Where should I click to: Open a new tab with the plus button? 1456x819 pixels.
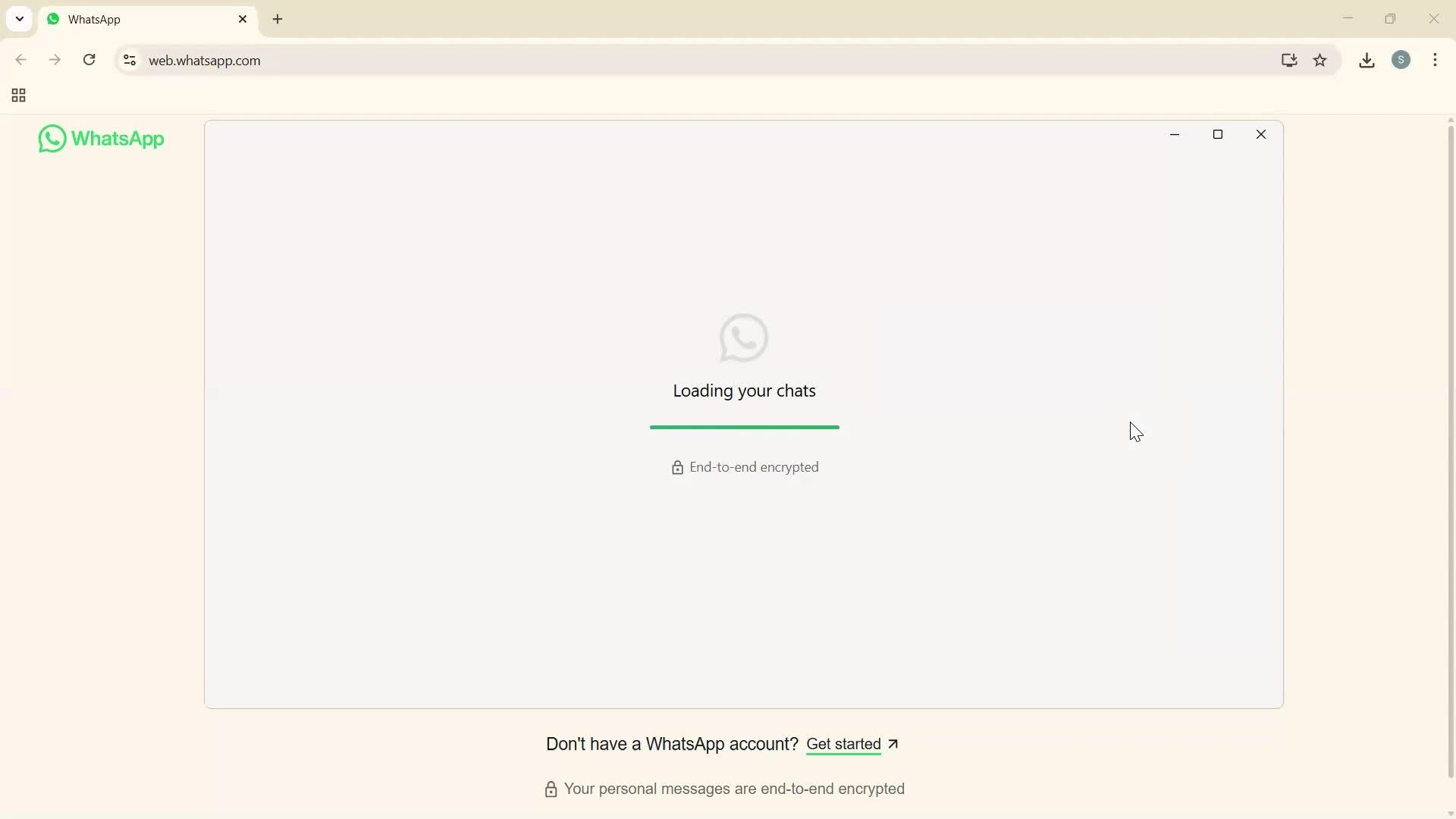pyautogui.click(x=278, y=19)
